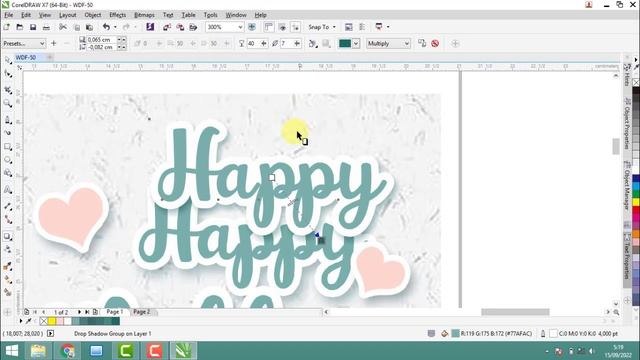Image resolution: width=640 pixels, height=360 pixels.
Task: Select the Color Eyedropper tool
Action: (7, 266)
